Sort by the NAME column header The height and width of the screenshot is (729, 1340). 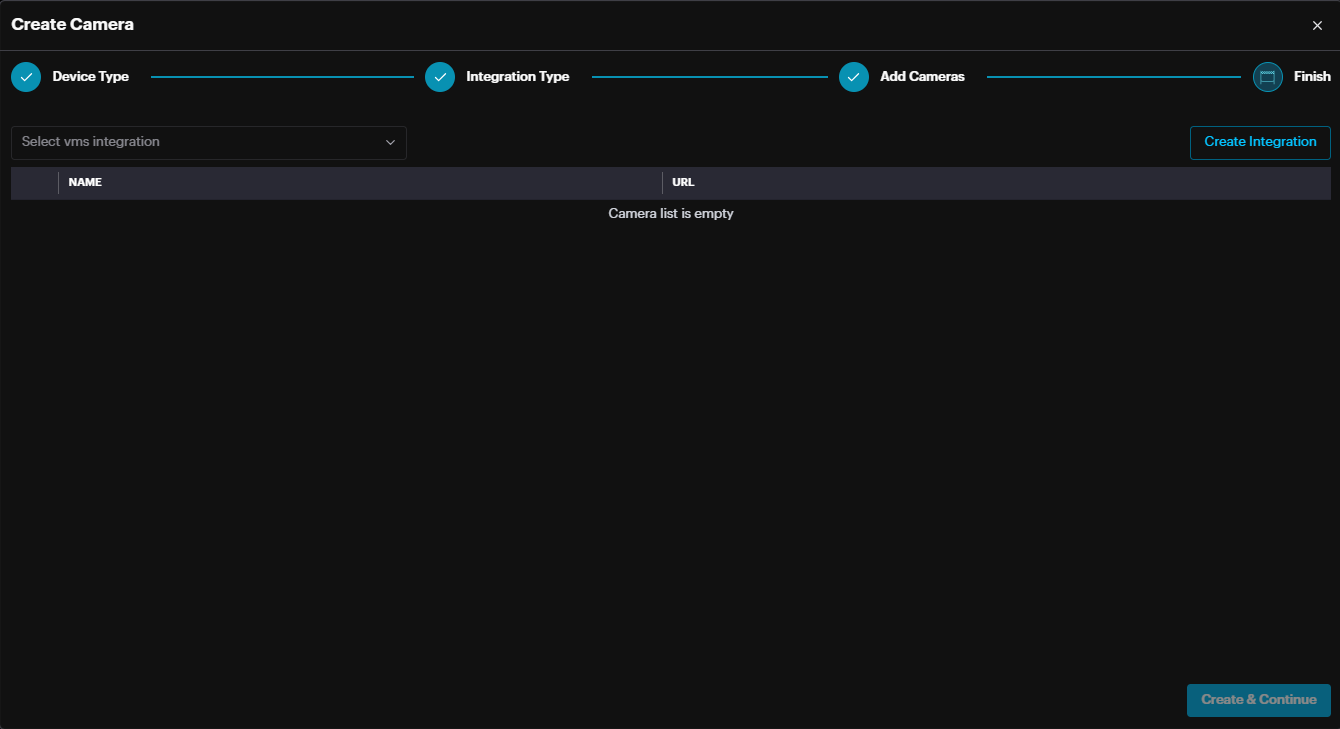point(85,183)
